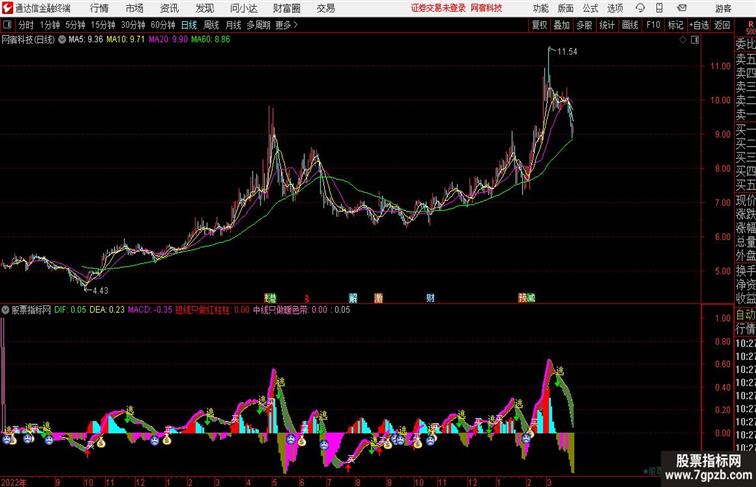756x487 pixels.
Task: Toggle the left panel icon beside 分时
Action: [7, 25]
